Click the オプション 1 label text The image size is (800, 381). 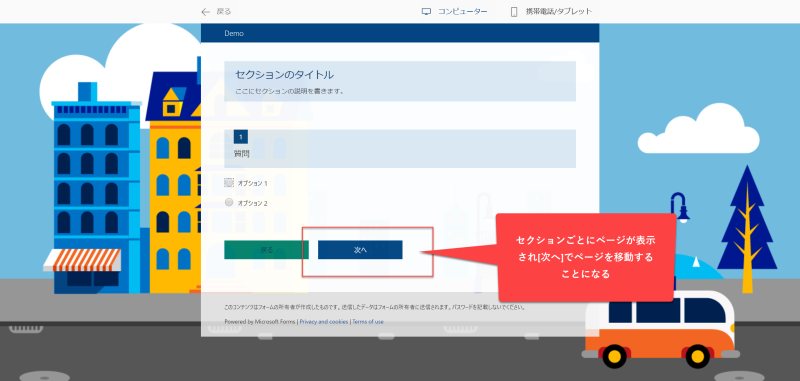(x=253, y=183)
